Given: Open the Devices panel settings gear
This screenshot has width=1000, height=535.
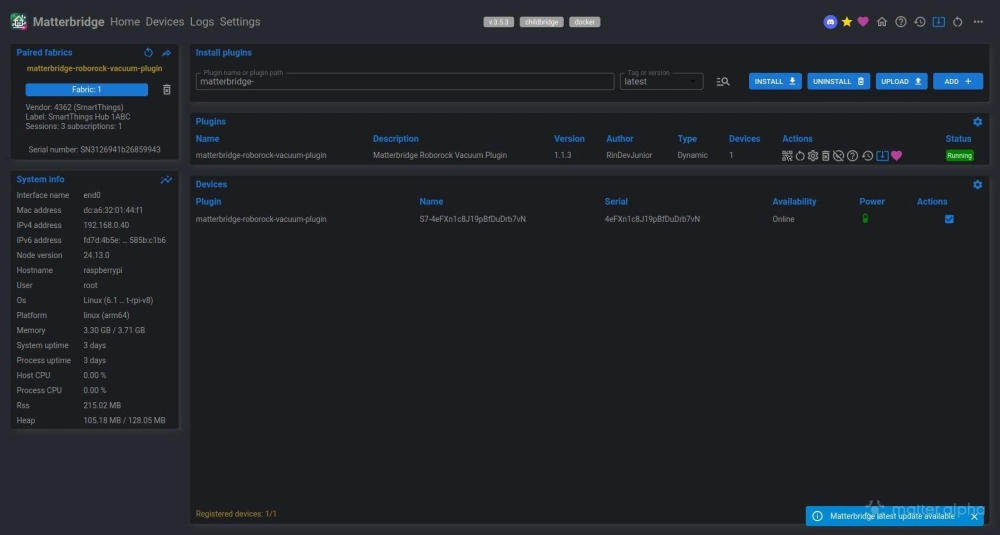Looking at the screenshot, I should 977,185.
